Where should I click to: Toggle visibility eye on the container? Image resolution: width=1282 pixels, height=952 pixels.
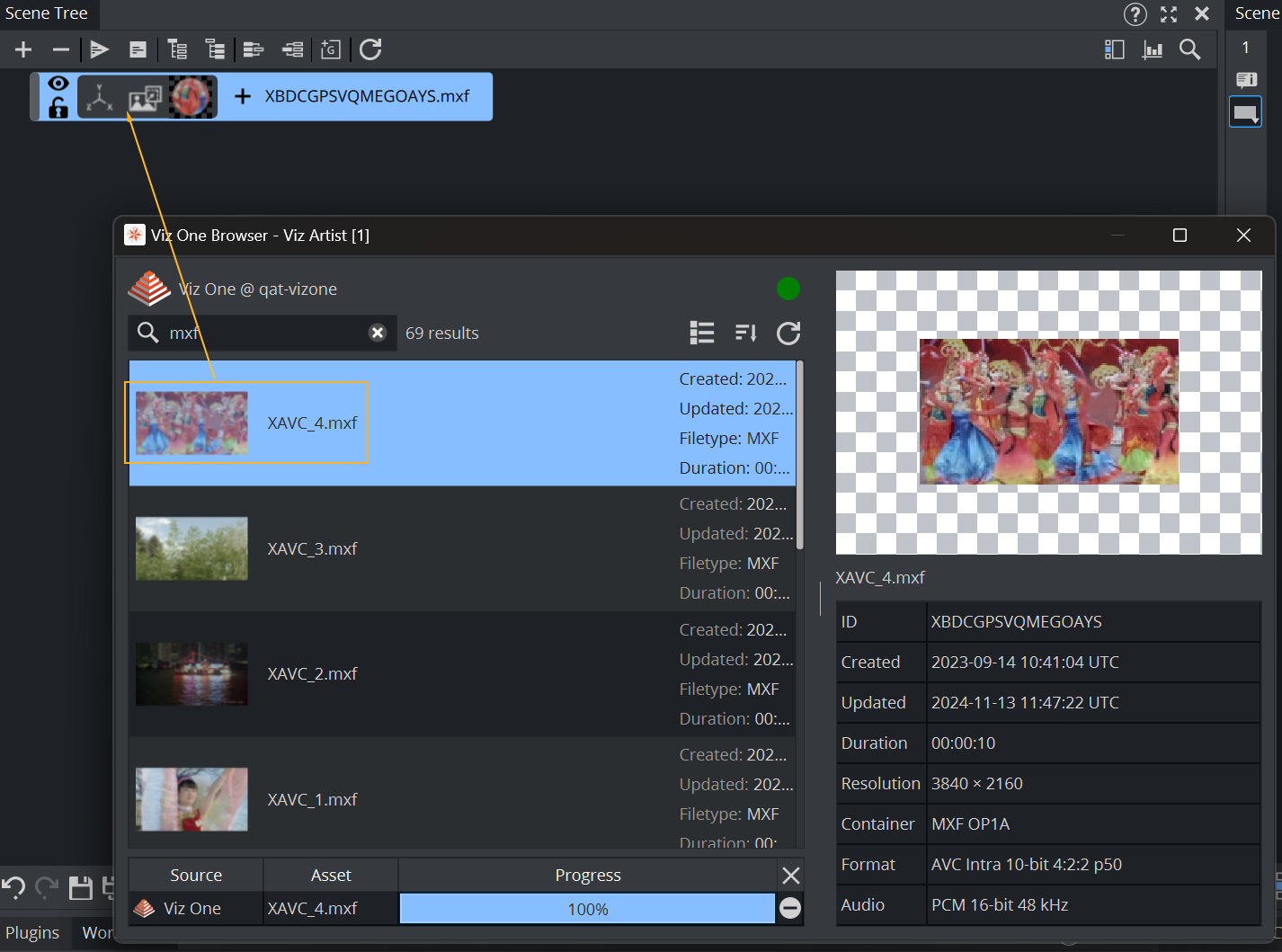[x=58, y=84]
